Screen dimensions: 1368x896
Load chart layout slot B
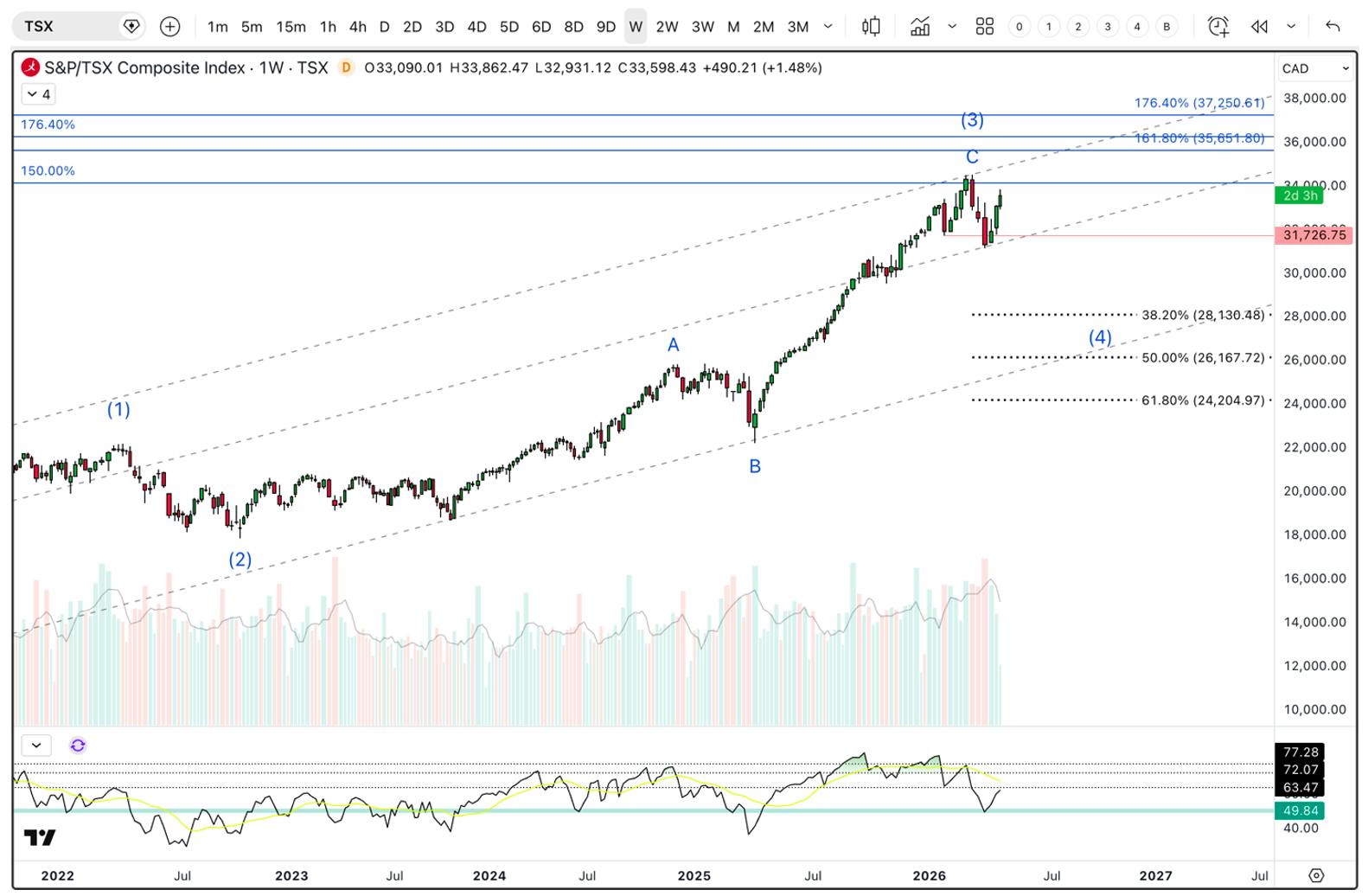1167,27
